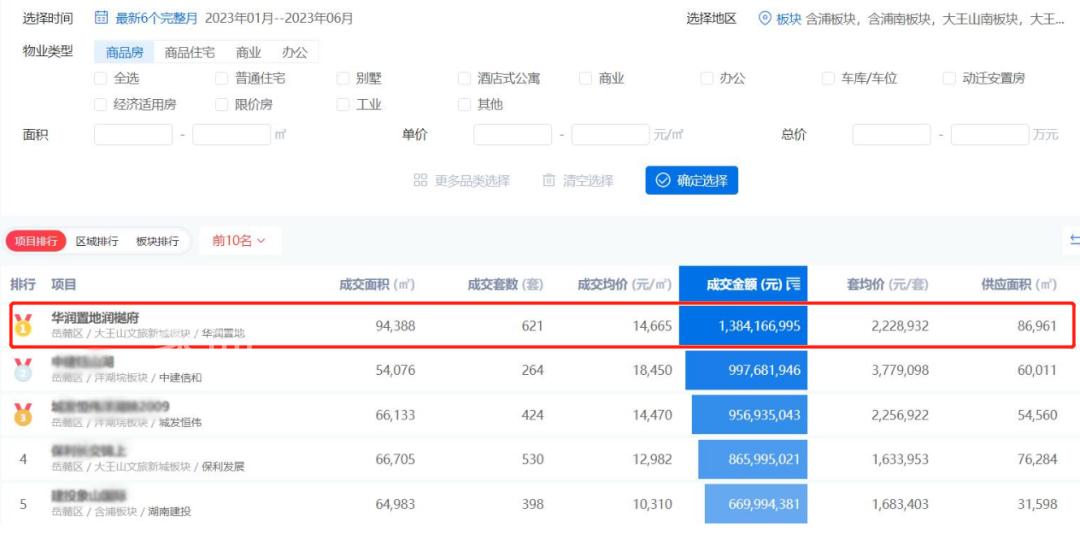Click the bronze rank 3 medal icon

point(23,414)
